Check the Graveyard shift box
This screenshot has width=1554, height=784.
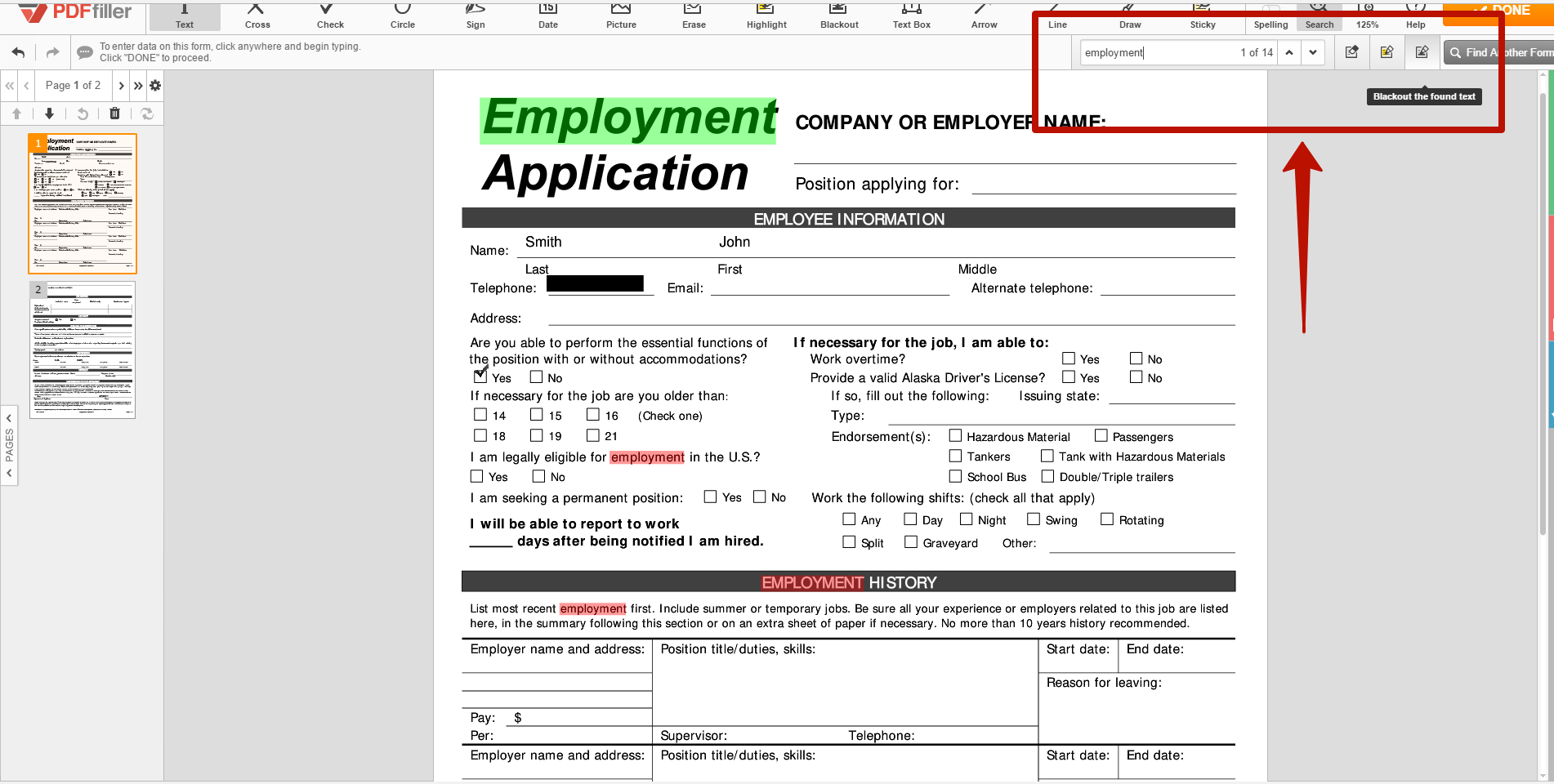coord(911,541)
